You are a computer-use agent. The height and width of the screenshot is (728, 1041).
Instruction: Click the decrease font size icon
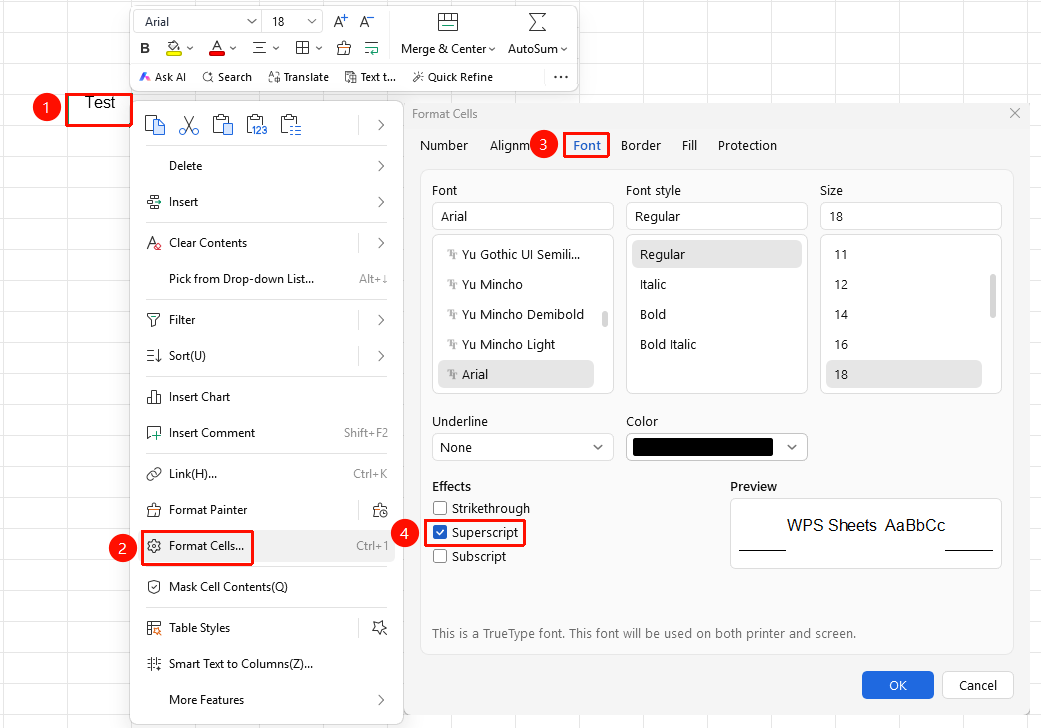[366, 22]
